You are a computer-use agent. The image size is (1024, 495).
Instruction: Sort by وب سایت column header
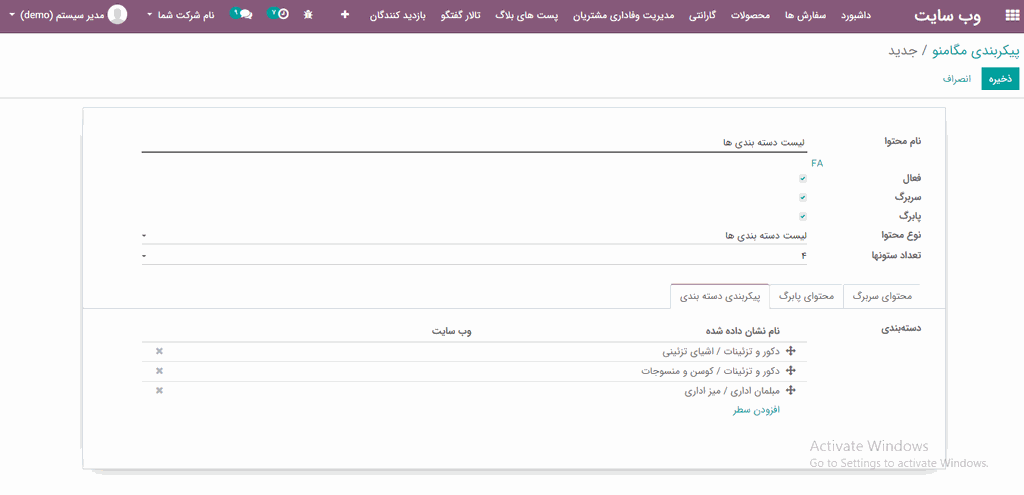pos(451,331)
